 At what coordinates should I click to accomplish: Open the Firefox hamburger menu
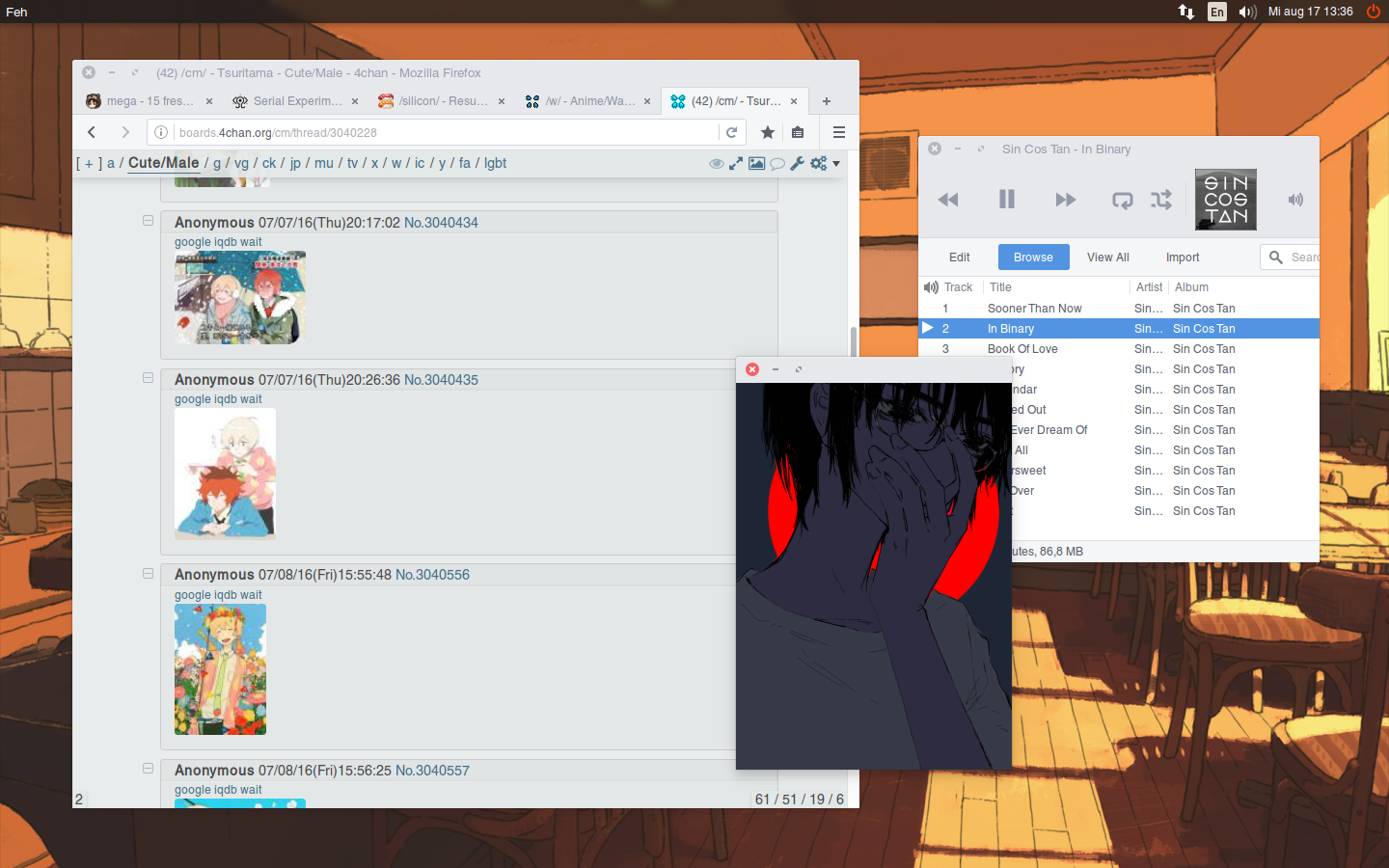pos(838,132)
